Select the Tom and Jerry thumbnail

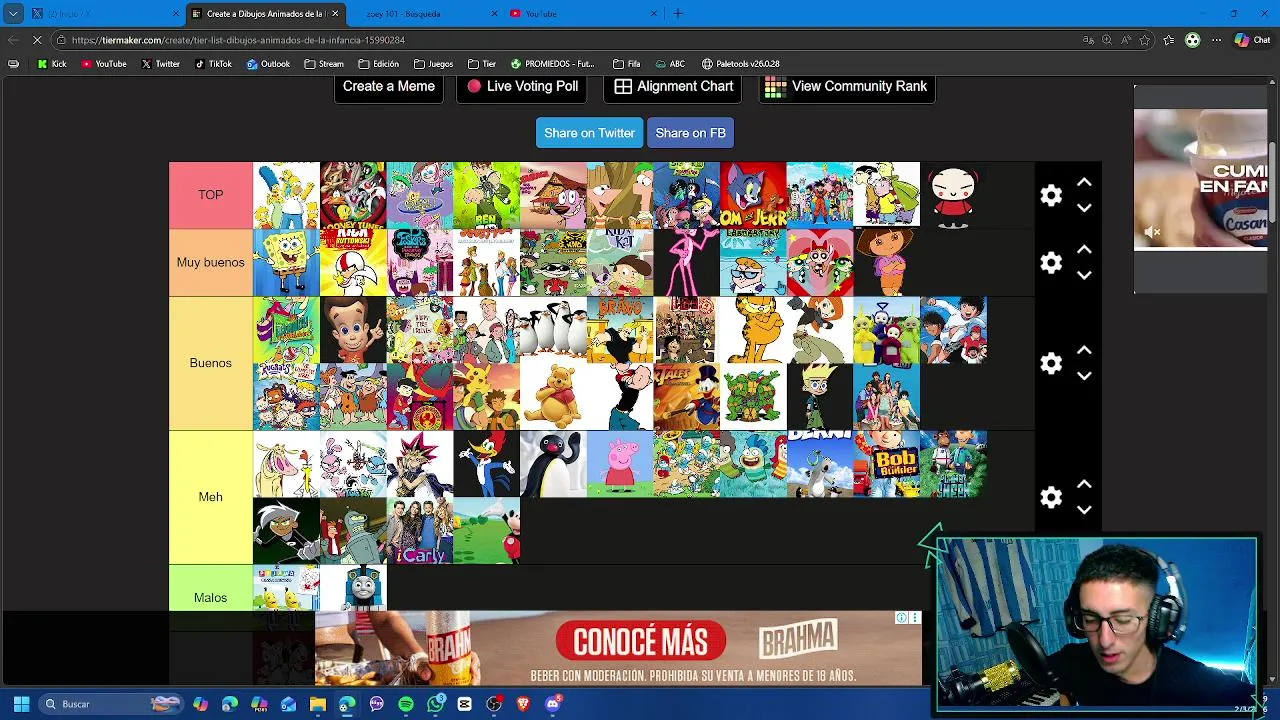(x=753, y=195)
